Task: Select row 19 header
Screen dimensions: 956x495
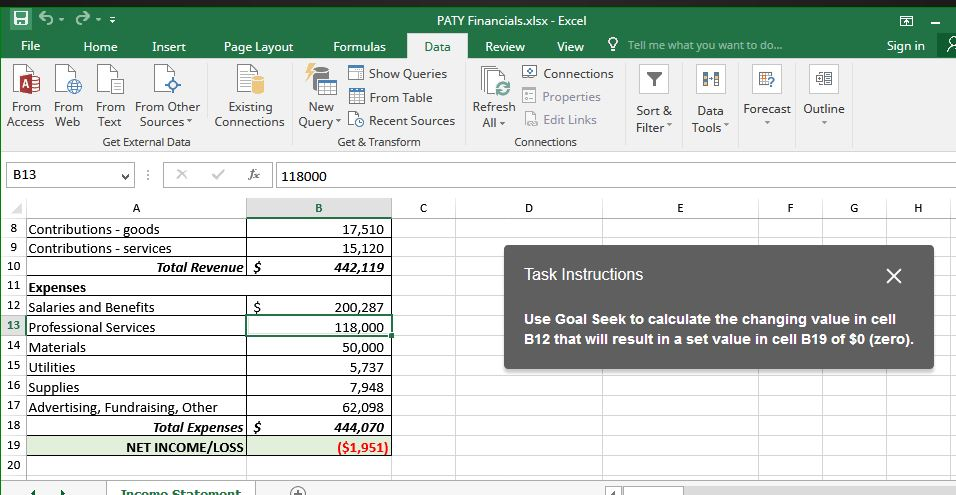Action: 13,445
